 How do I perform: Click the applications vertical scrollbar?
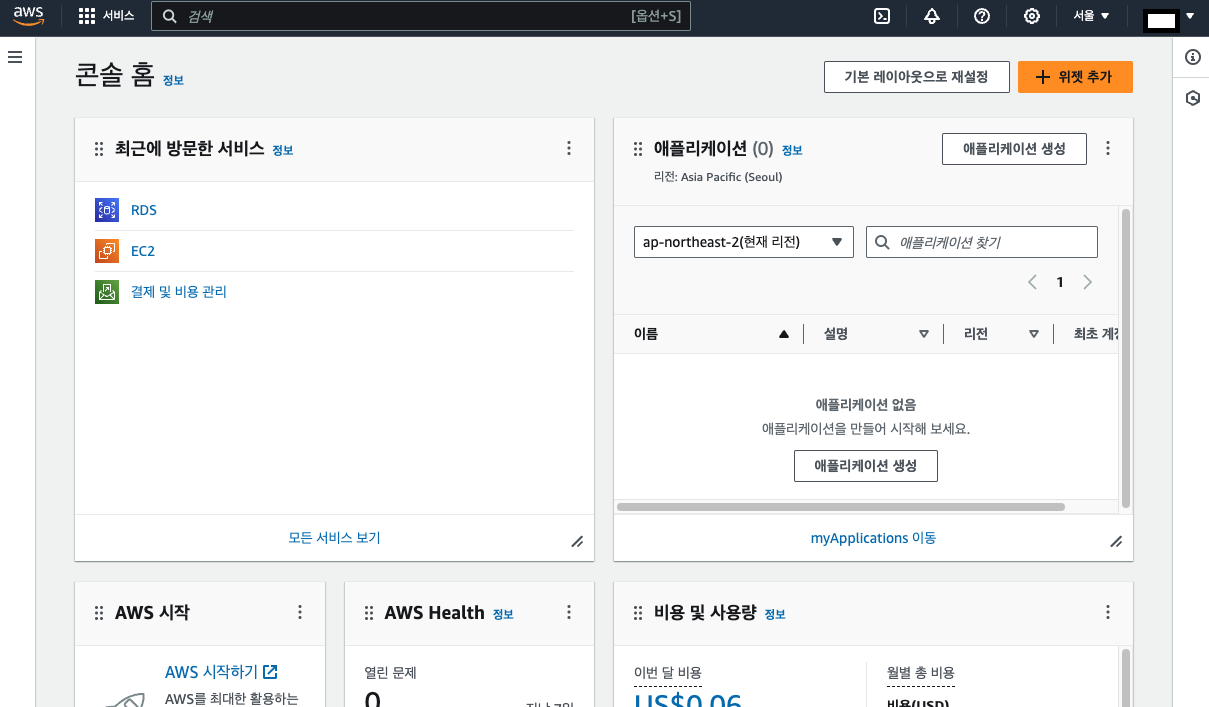pos(1125,358)
